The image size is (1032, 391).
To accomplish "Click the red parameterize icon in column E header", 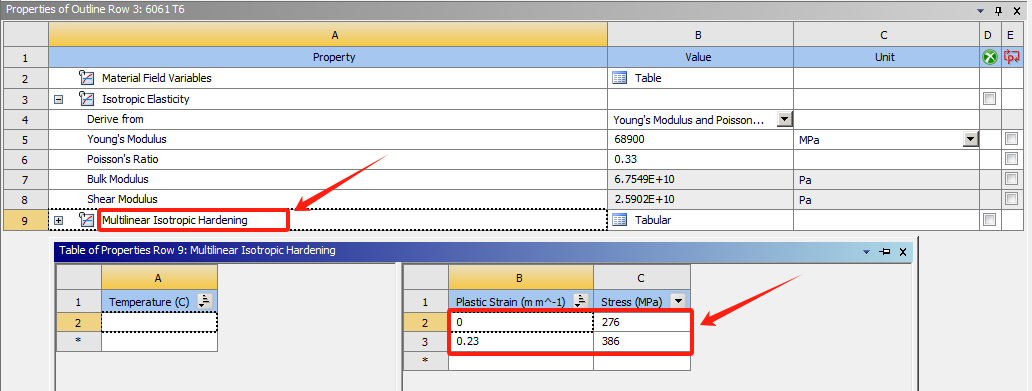I will tap(1012, 57).
